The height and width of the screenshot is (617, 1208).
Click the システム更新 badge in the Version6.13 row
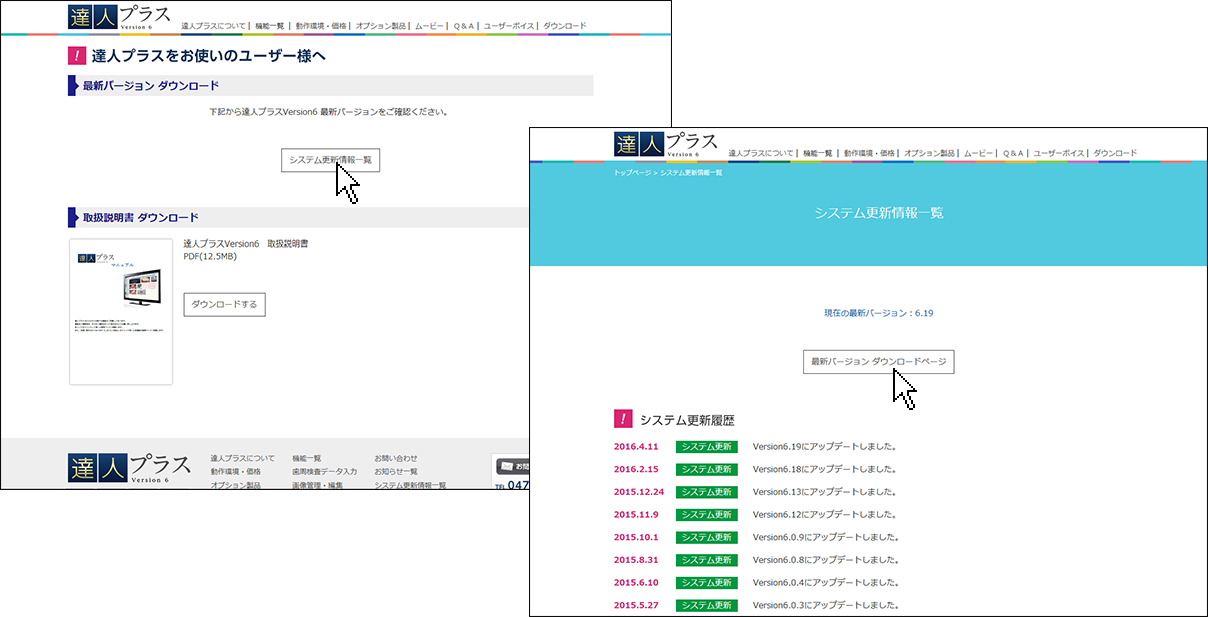pos(706,492)
